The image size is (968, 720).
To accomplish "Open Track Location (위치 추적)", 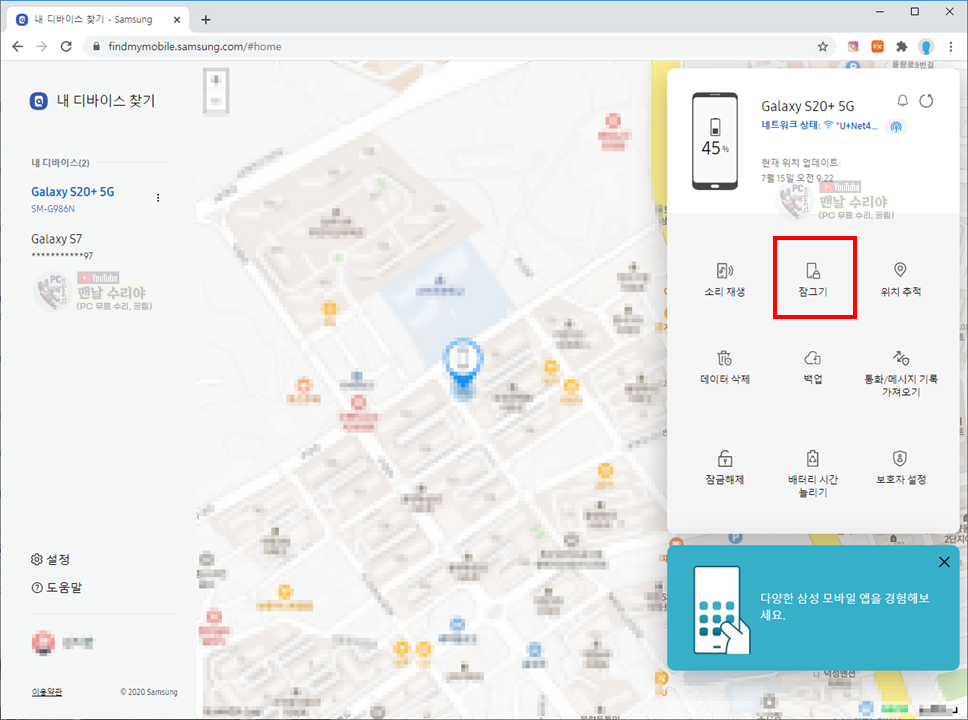I will (x=900, y=278).
